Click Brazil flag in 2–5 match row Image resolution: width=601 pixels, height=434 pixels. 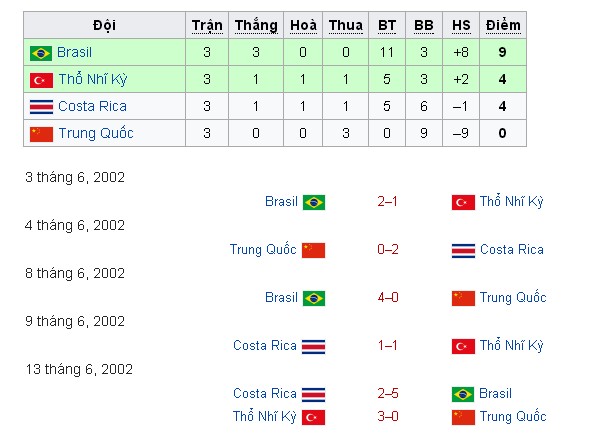[463, 394]
